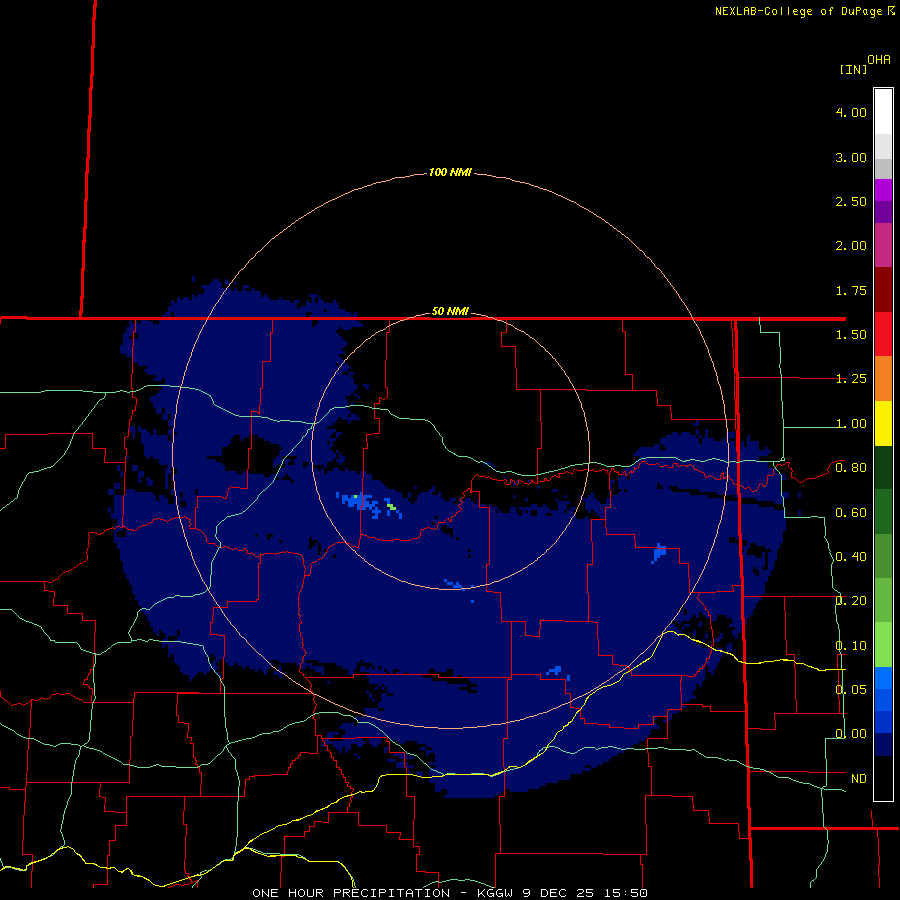Select the yellow swatch beside 1.00
Image resolution: width=900 pixels, height=900 pixels.
click(883, 423)
